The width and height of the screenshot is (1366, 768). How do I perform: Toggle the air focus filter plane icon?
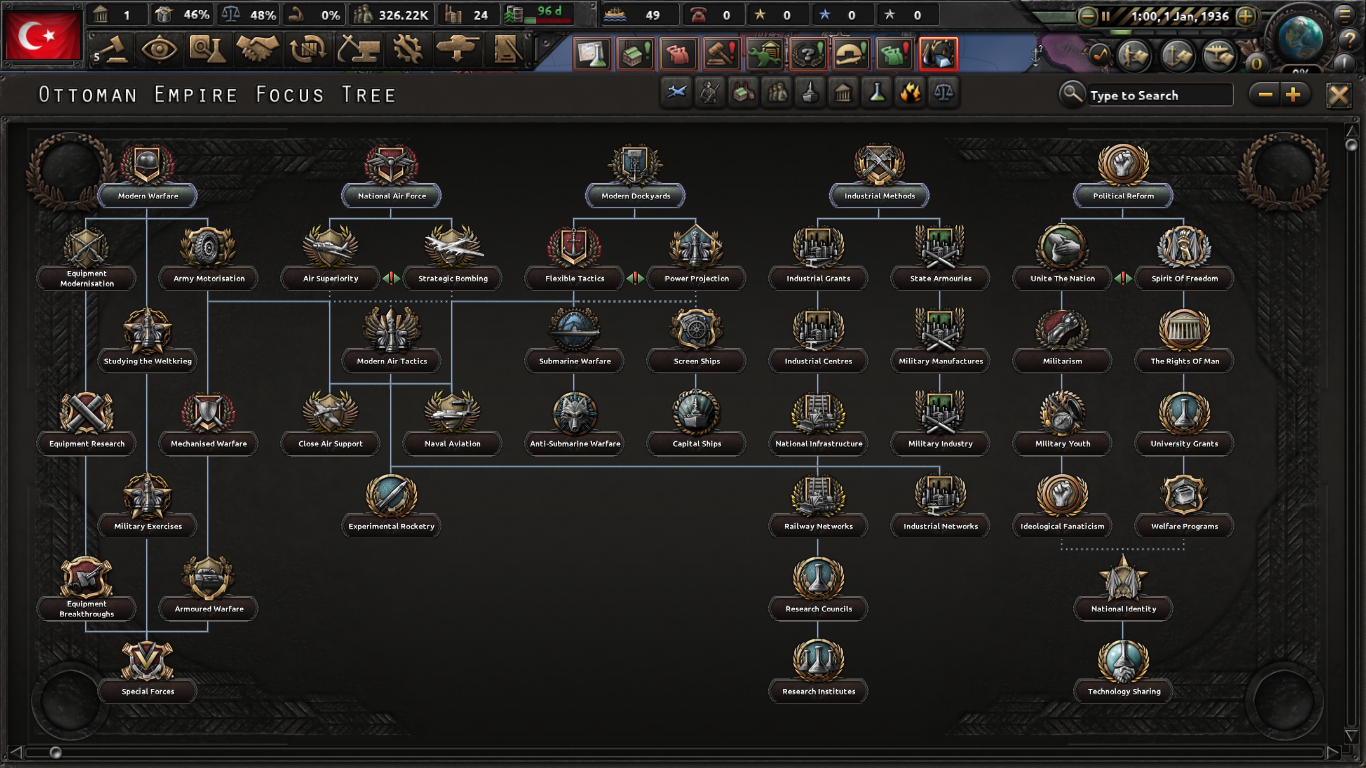[x=679, y=93]
